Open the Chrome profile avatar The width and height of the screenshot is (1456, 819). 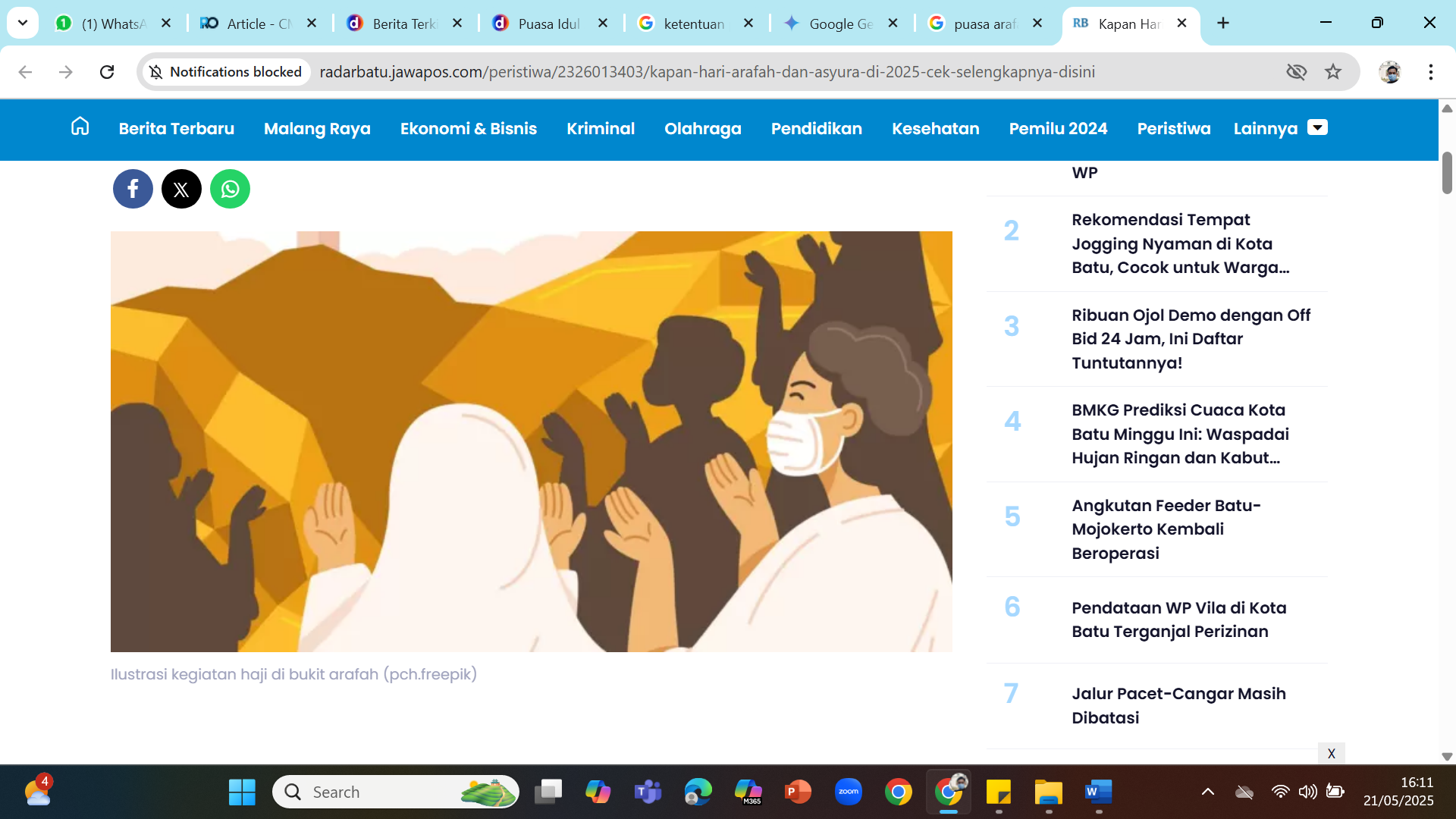(1392, 72)
